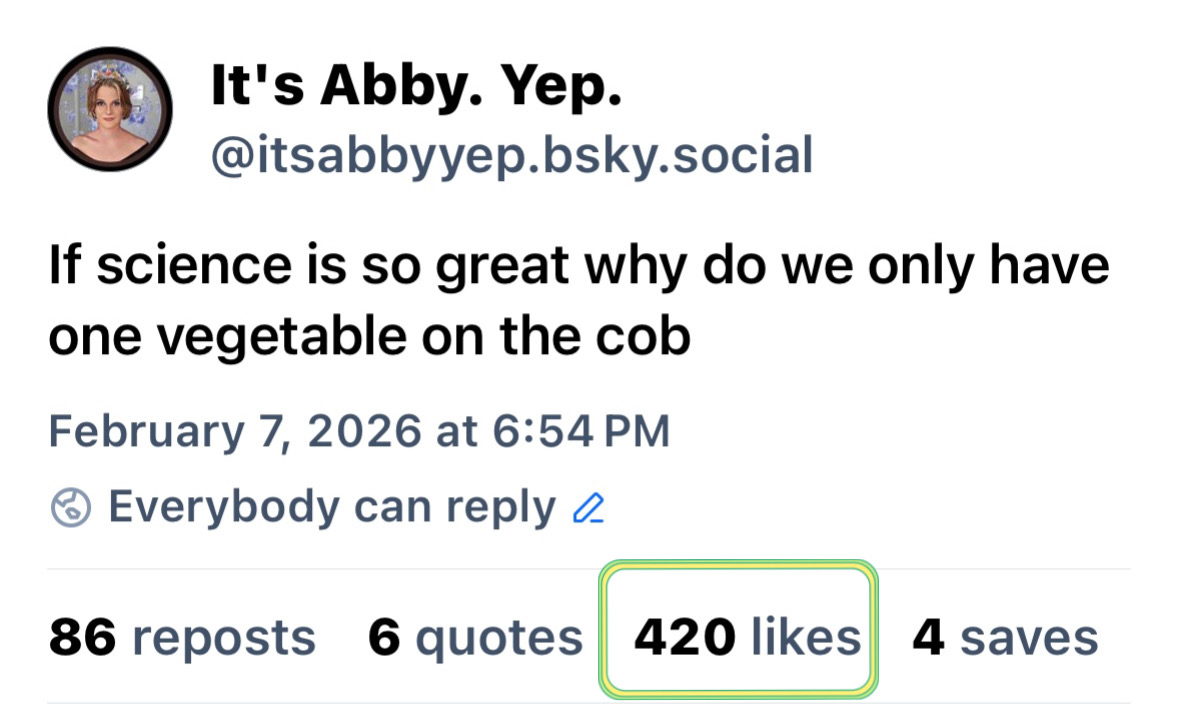This screenshot has width=1179, height=724.
Task: Click the blue pencil edit icon
Action: pos(587,510)
